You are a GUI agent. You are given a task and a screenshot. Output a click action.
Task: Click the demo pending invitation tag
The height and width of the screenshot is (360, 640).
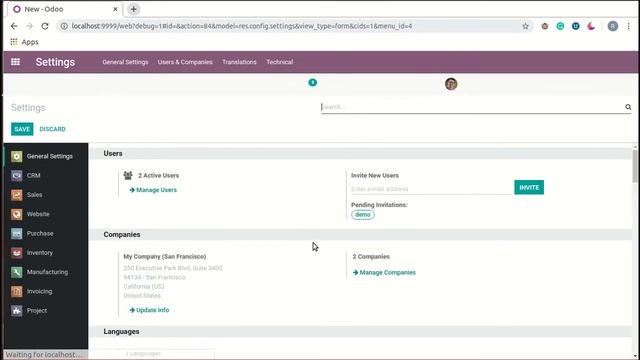[x=363, y=215]
